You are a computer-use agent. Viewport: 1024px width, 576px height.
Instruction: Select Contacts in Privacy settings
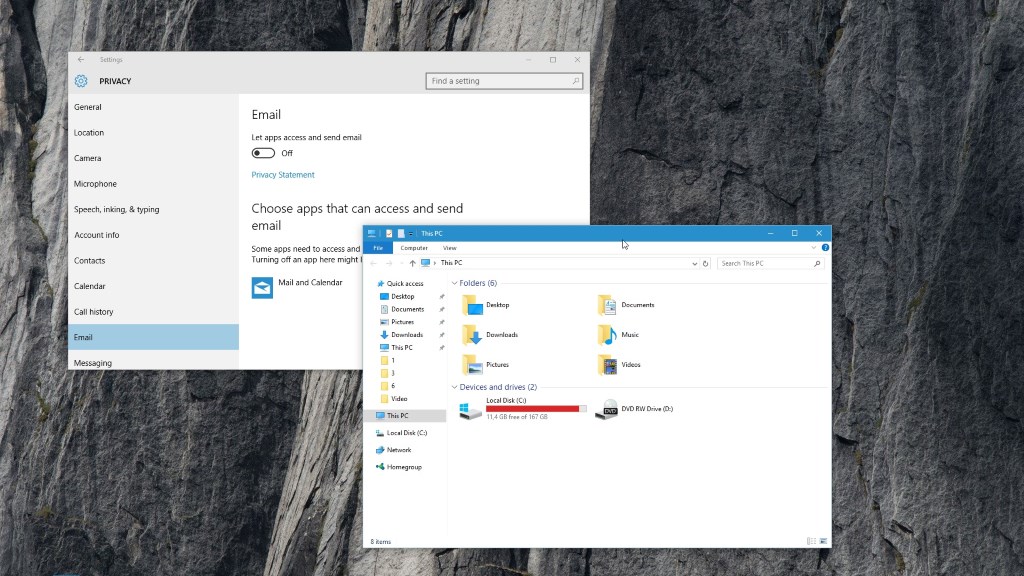coord(153,261)
